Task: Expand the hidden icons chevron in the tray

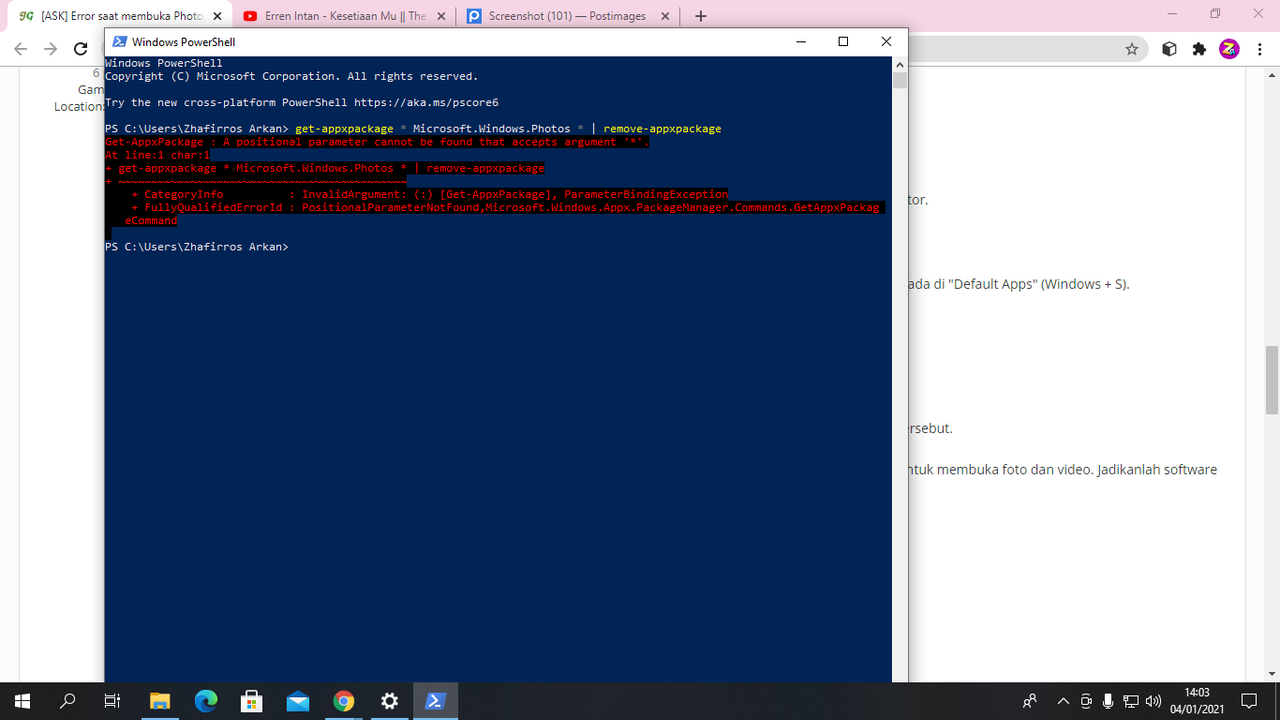Action: coord(1063,701)
